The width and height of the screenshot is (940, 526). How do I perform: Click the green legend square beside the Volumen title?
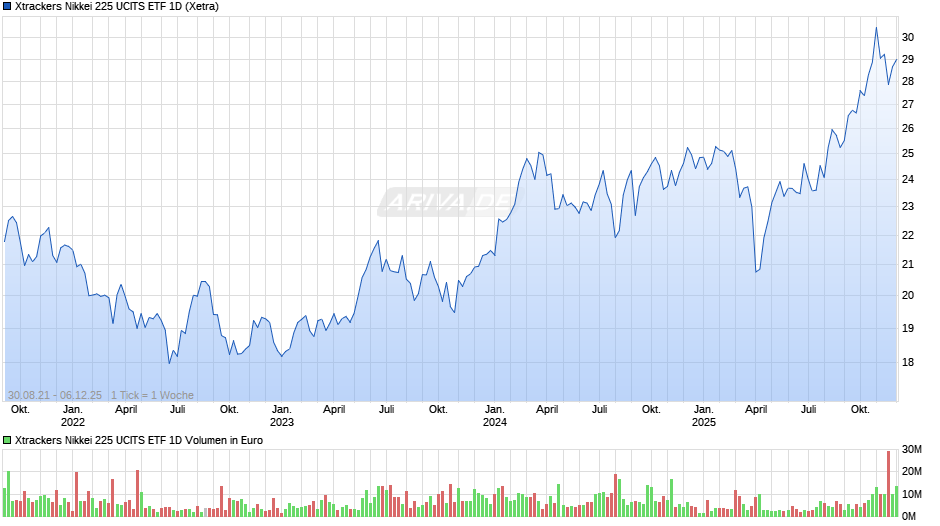7,440
